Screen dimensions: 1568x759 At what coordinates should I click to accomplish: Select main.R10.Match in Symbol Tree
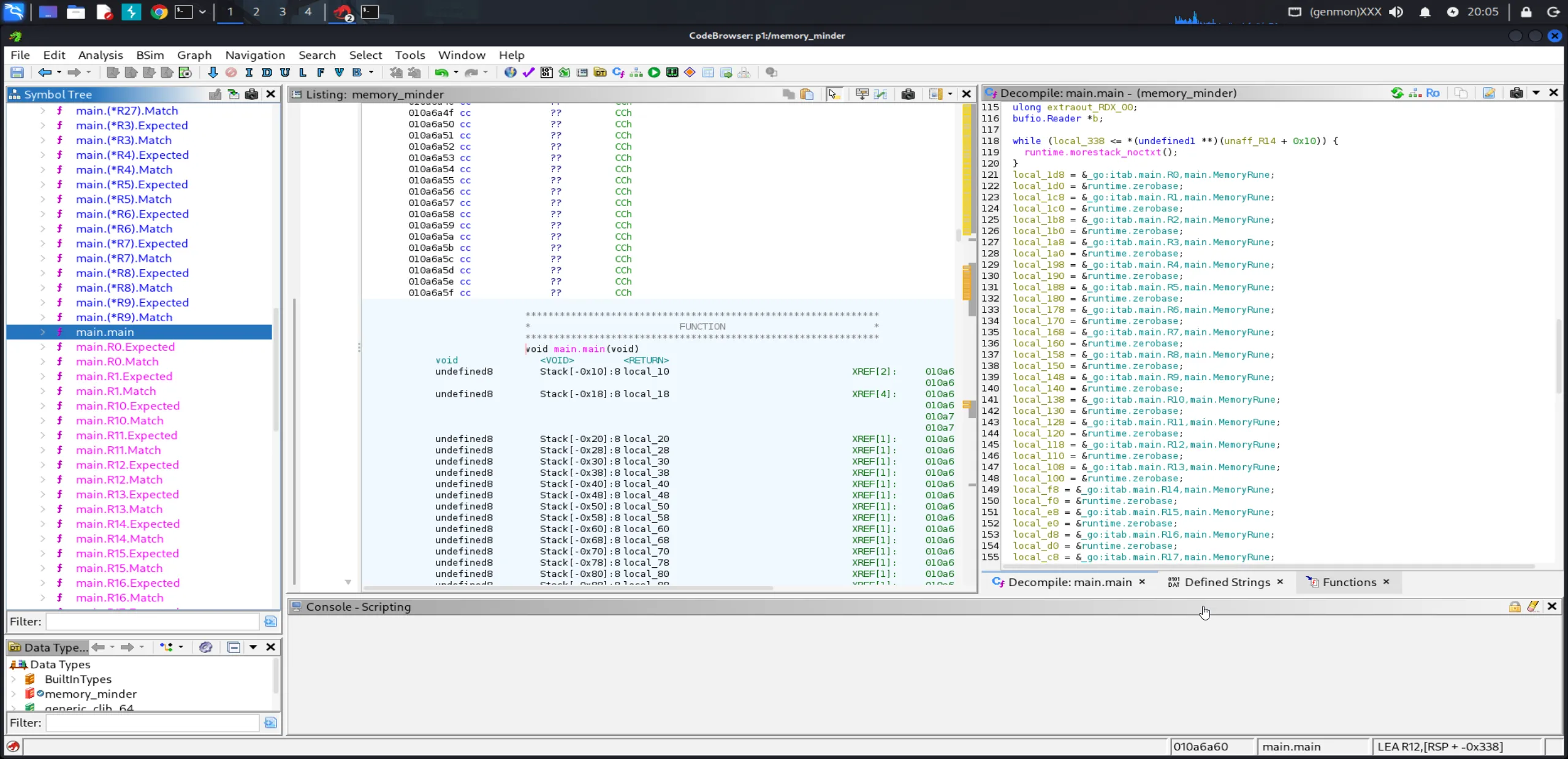120,421
